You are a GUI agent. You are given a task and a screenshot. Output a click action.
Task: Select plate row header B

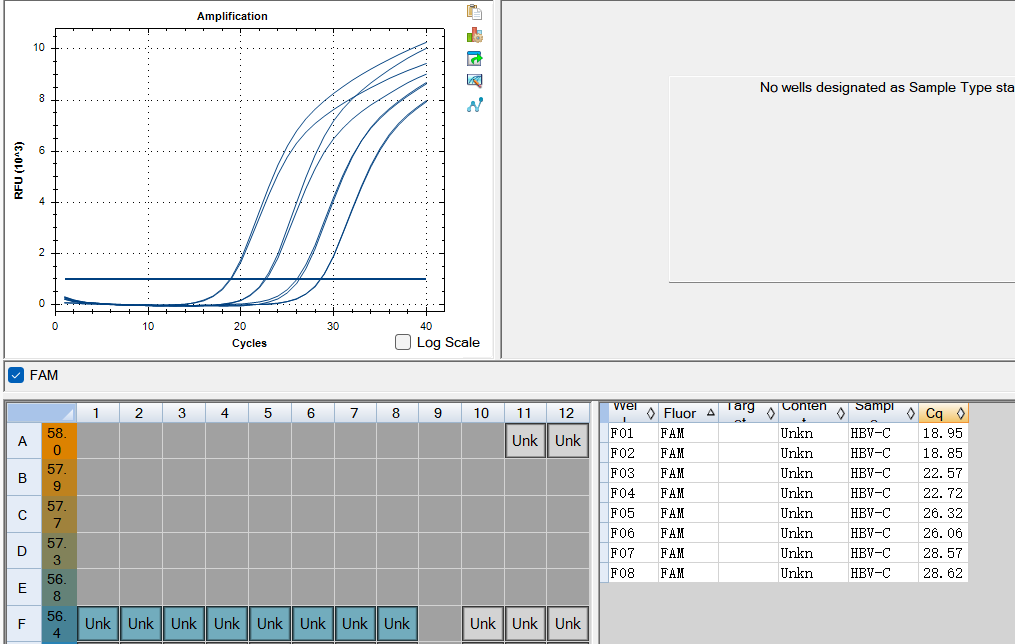coord(23,478)
